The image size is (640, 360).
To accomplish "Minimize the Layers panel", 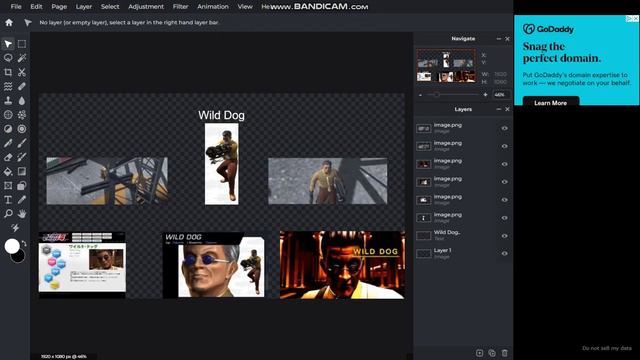I will pos(498,109).
